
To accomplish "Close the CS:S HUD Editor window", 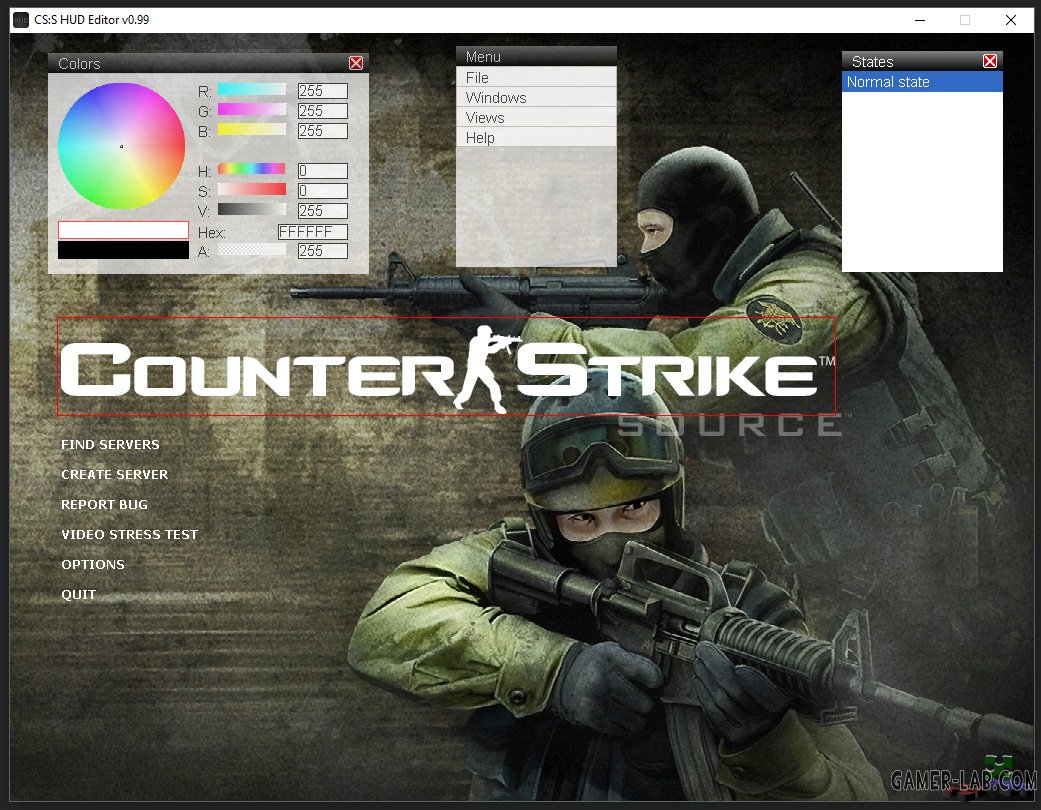I will (1010, 20).
